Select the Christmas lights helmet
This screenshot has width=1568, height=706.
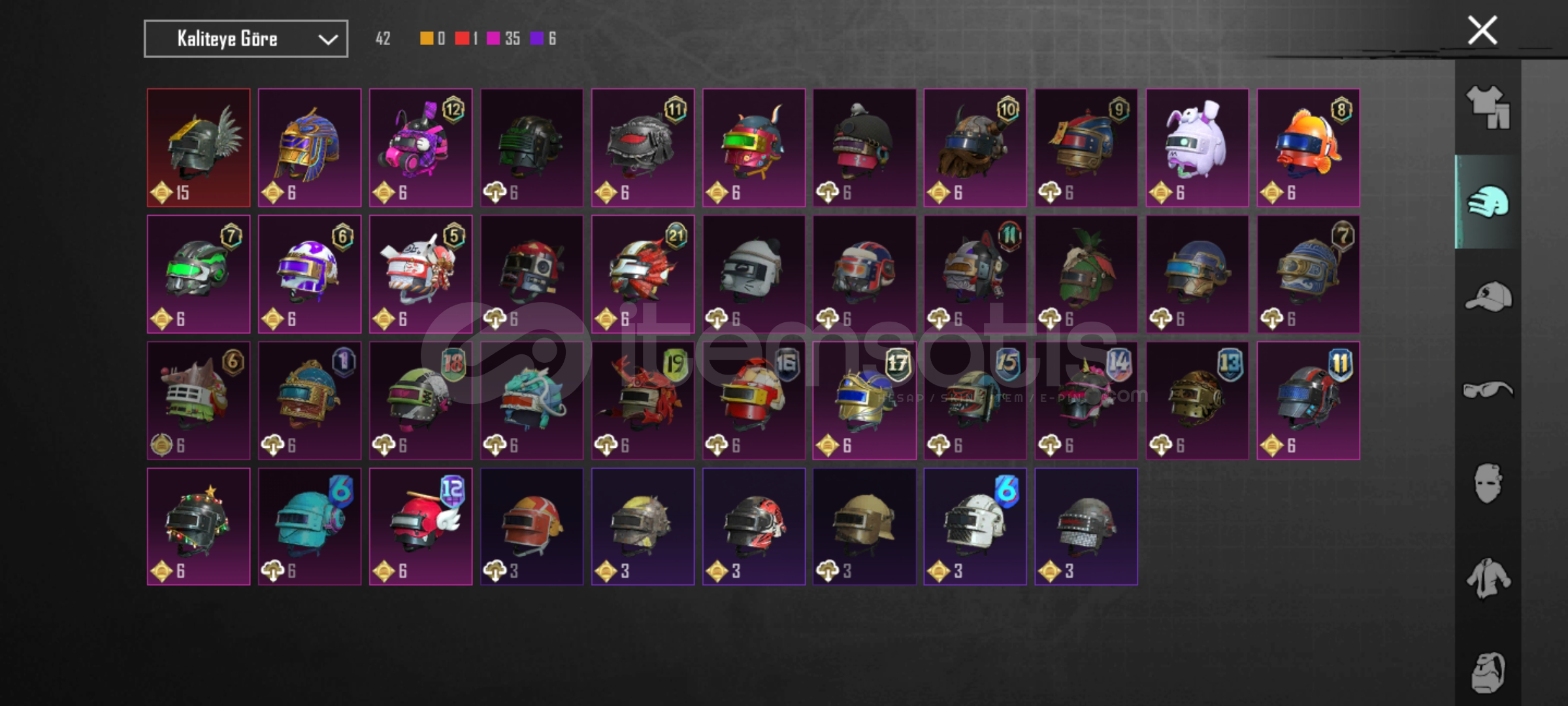tap(199, 526)
